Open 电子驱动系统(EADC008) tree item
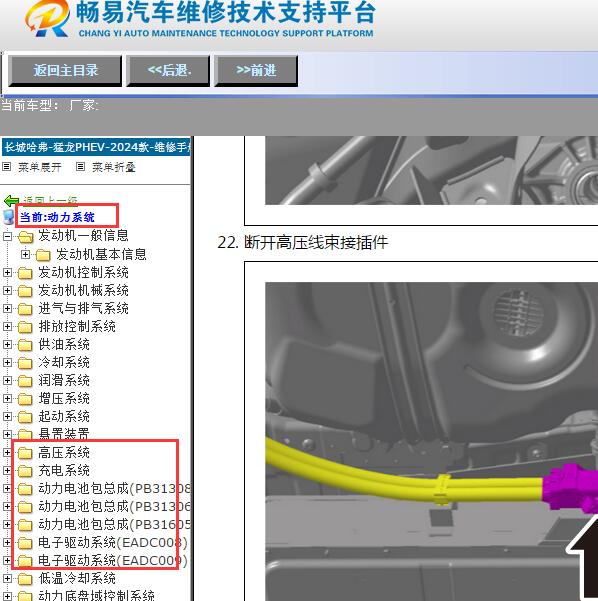The height and width of the screenshot is (601, 598). click(x=113, y=543)
